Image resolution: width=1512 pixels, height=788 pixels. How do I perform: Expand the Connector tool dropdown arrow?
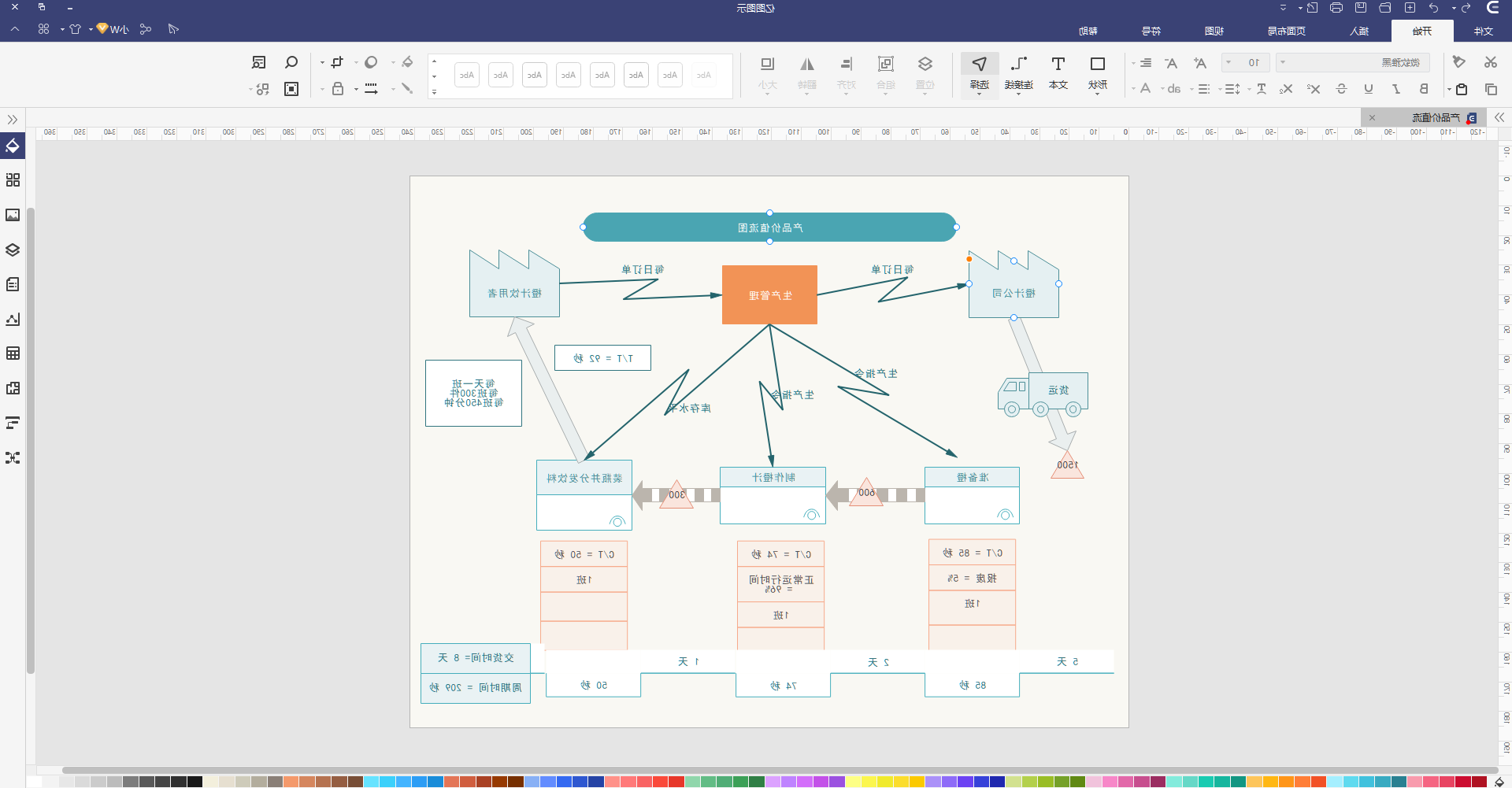click(1019, 94)
